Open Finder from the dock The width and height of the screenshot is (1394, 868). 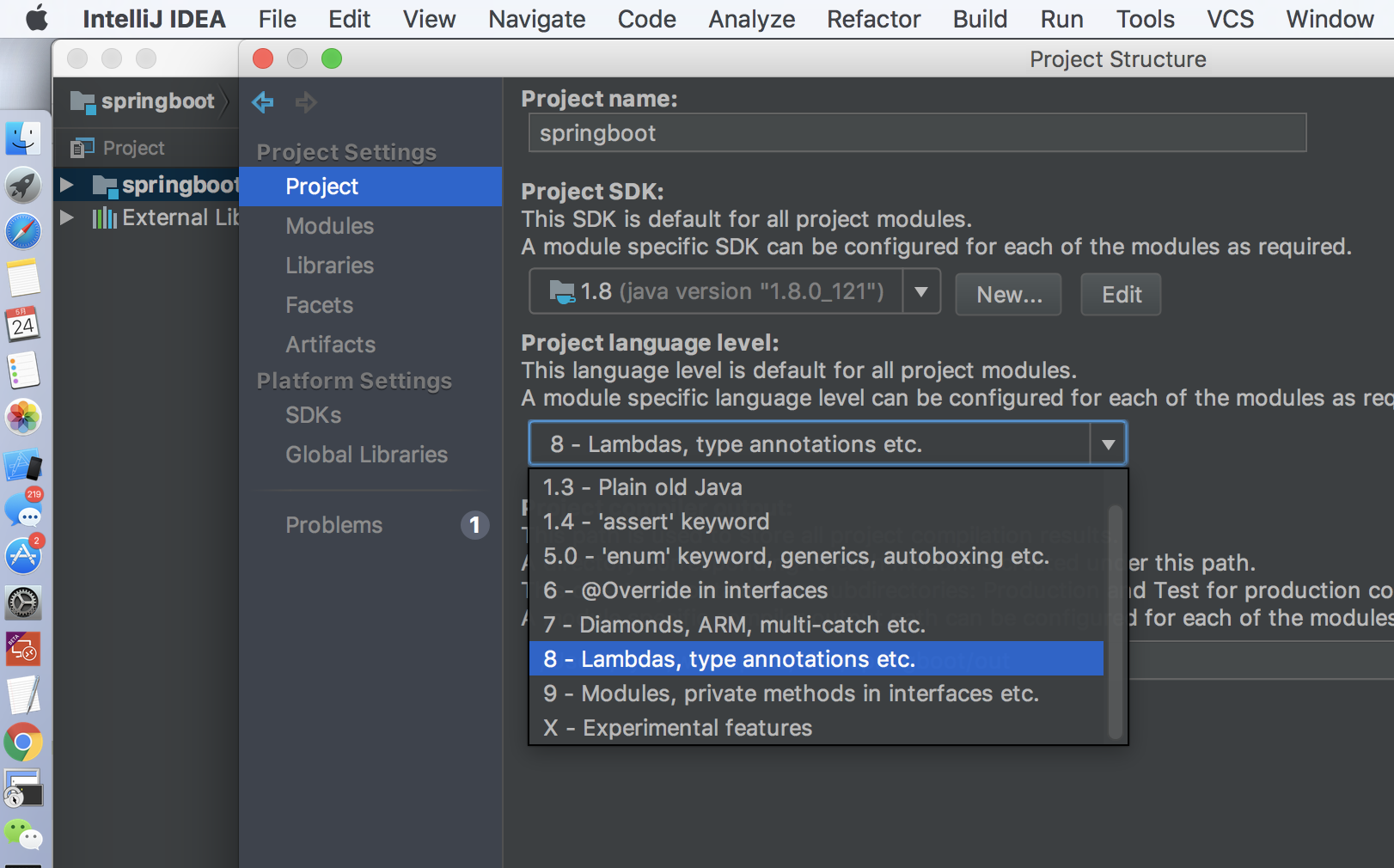[x=23, y=138]
